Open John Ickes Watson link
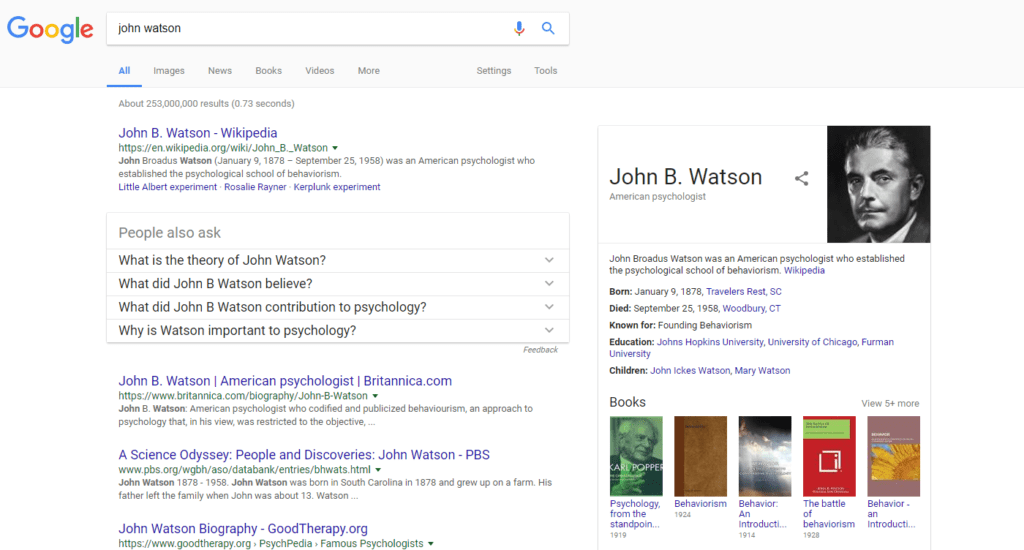The width and height of the screenshot is (1024, 550). pyautogui.click(x=690, y=370)
